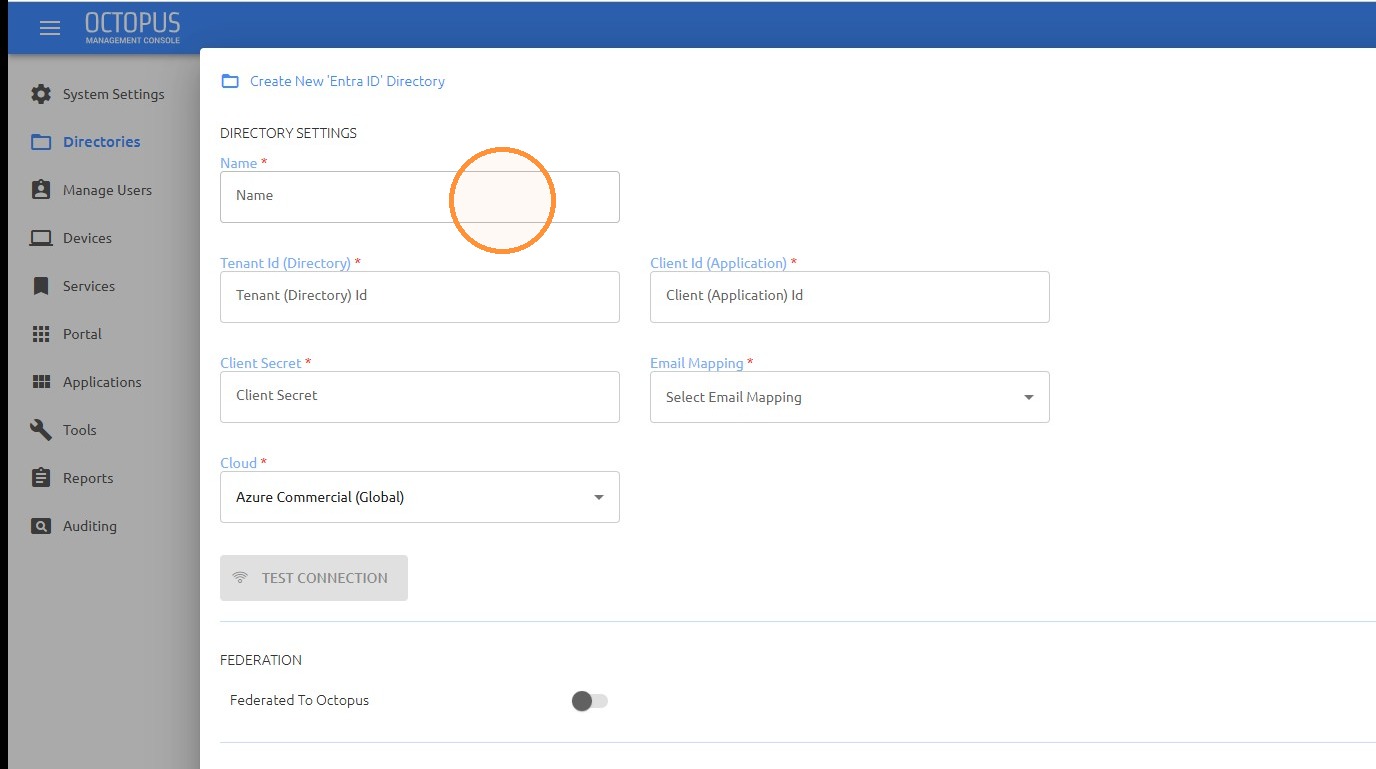Screen dimensions: 1376x769
Task: Click the Client Secret input field
Action: [420, 397]
